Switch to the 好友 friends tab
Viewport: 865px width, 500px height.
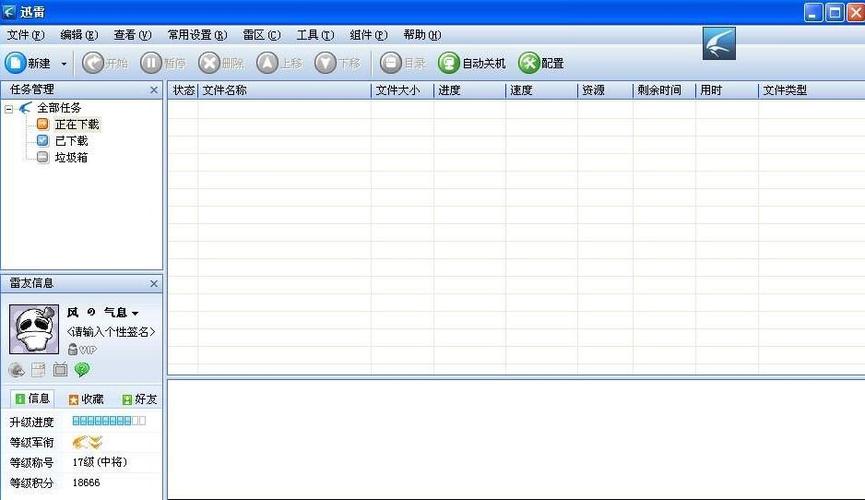click(x=140, y=399)
